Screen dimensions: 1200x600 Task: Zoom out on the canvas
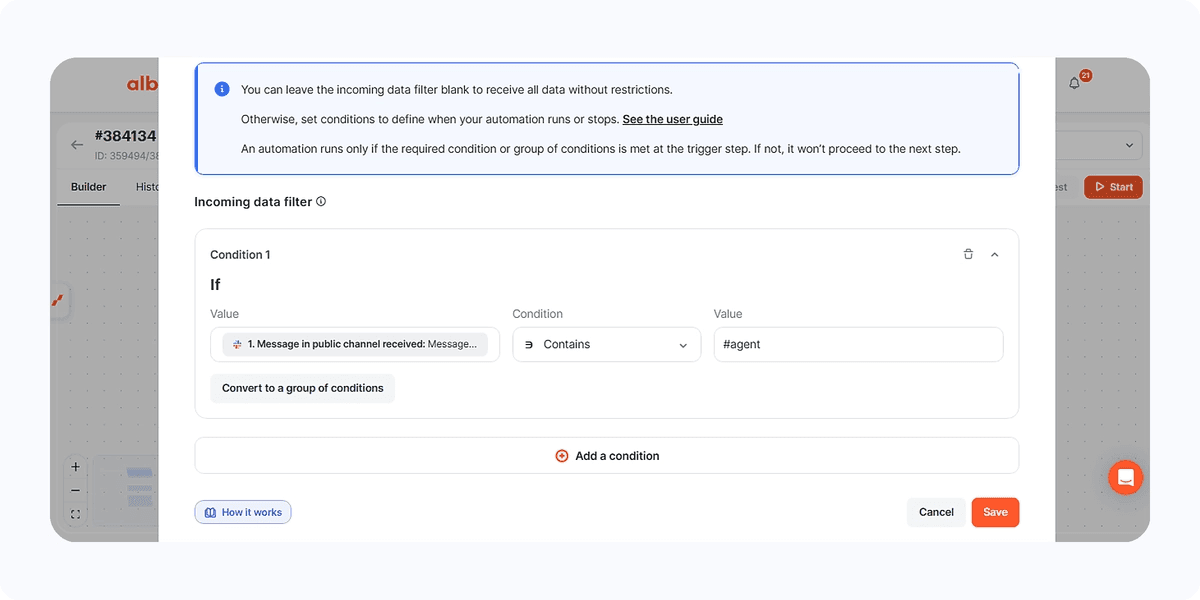tap(76, 490)
